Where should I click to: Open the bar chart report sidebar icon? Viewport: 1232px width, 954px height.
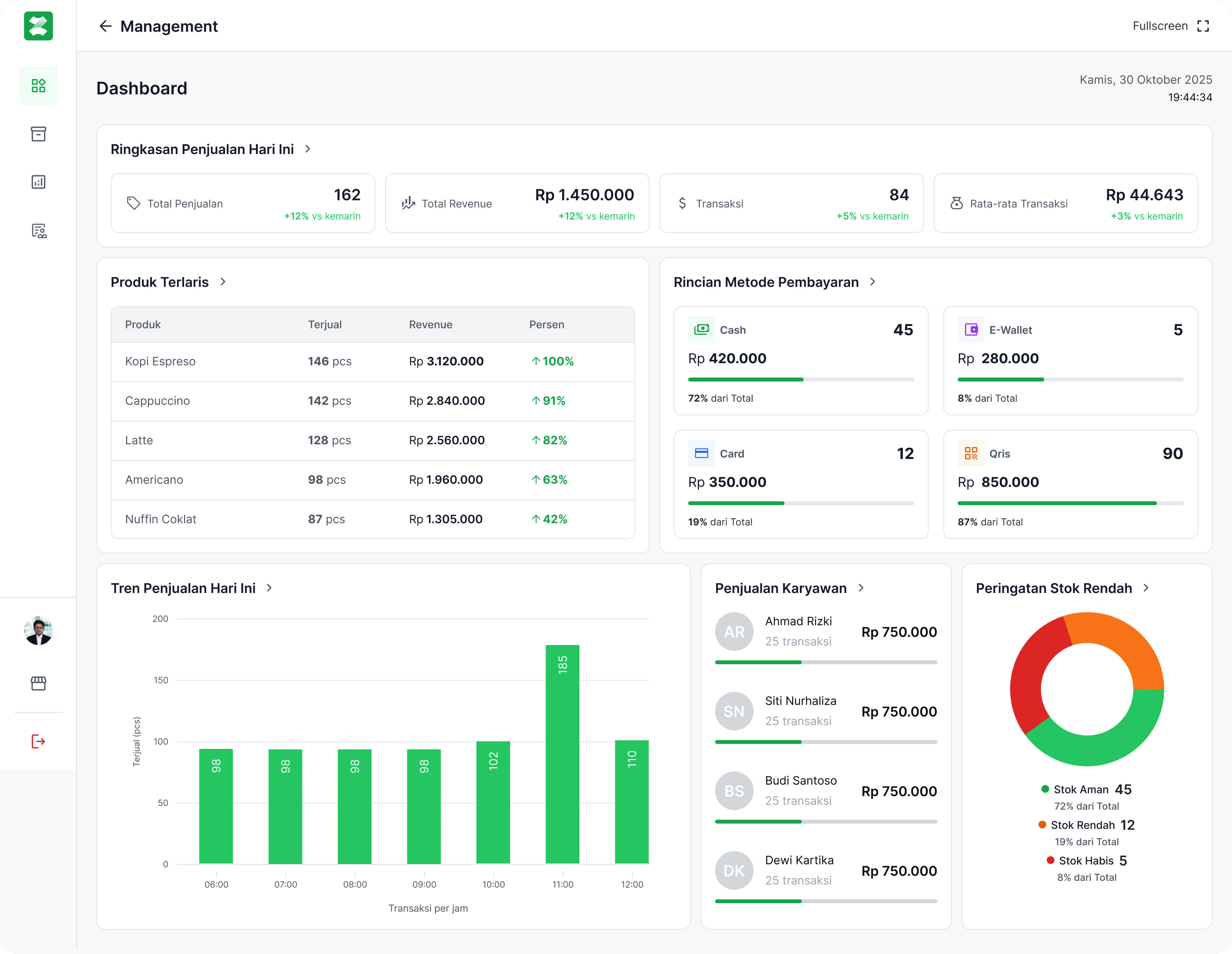pos(38,182)
